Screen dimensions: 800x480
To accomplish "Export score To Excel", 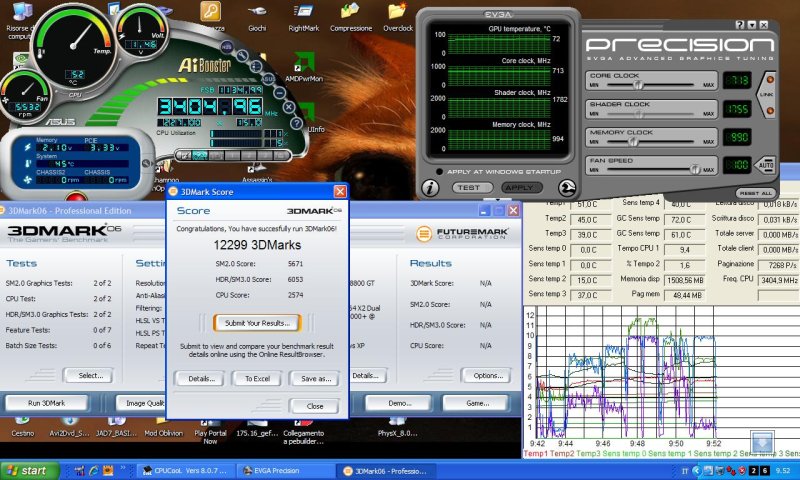I will coord(257,378).
